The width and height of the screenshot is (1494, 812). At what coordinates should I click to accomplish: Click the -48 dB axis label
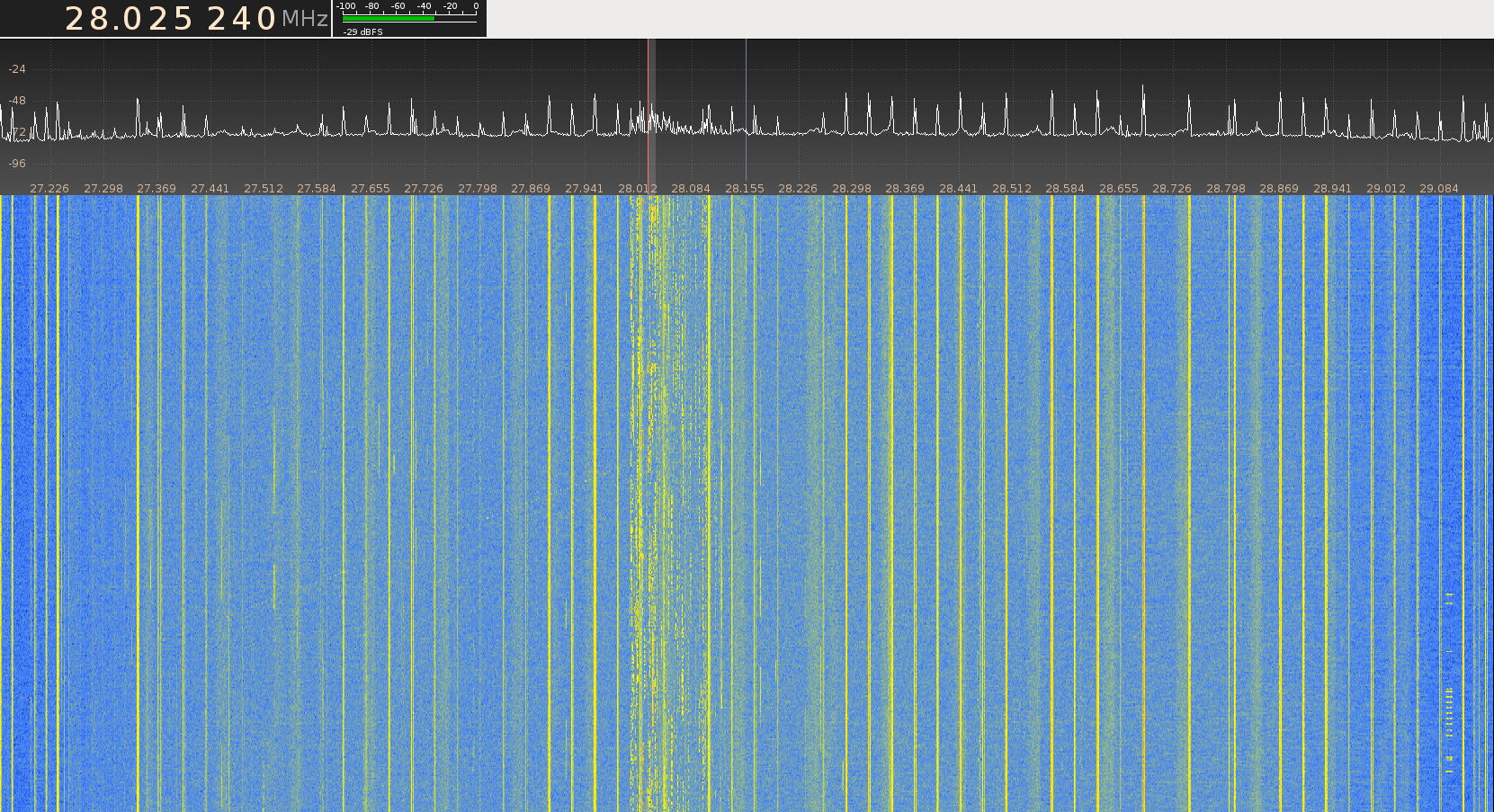pos(17,101)
